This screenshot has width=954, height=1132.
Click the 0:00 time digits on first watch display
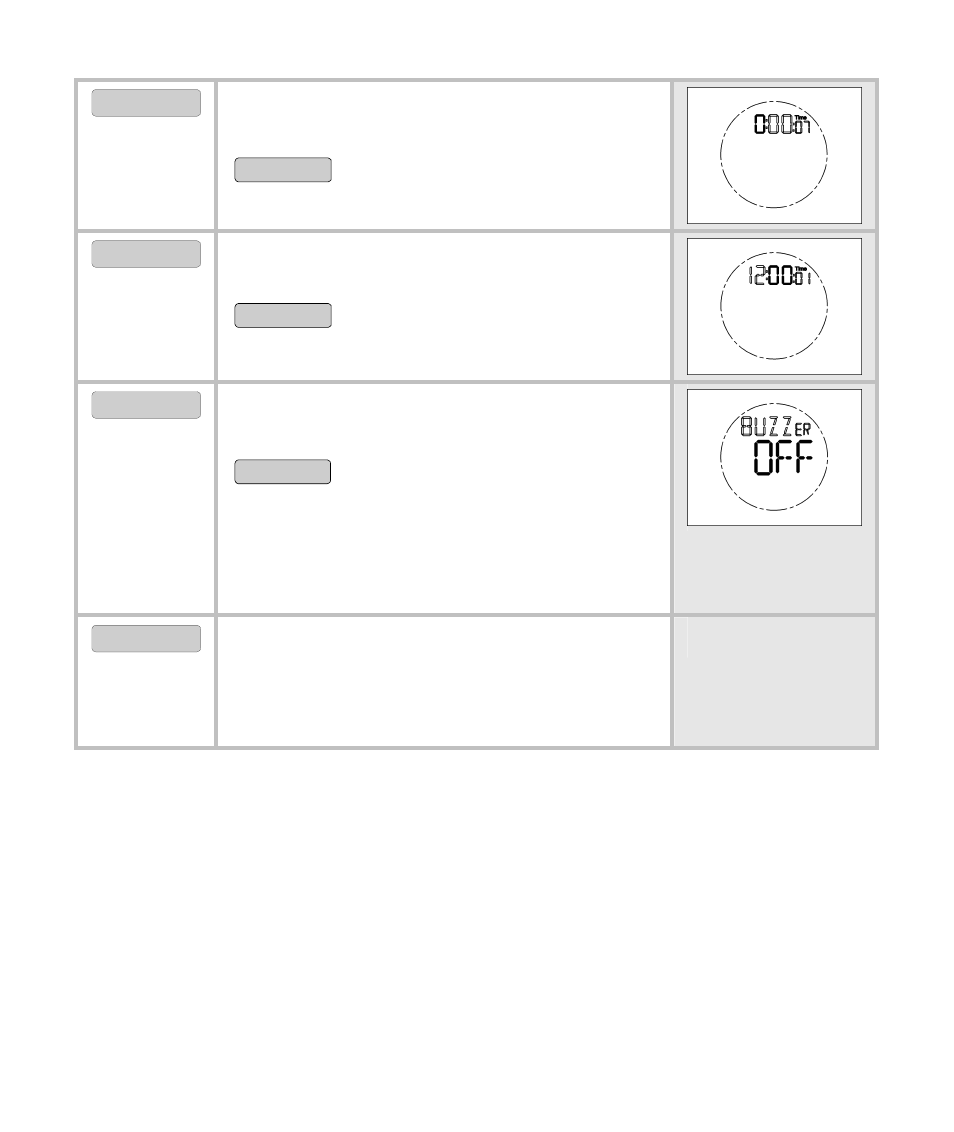pos(773,125)
